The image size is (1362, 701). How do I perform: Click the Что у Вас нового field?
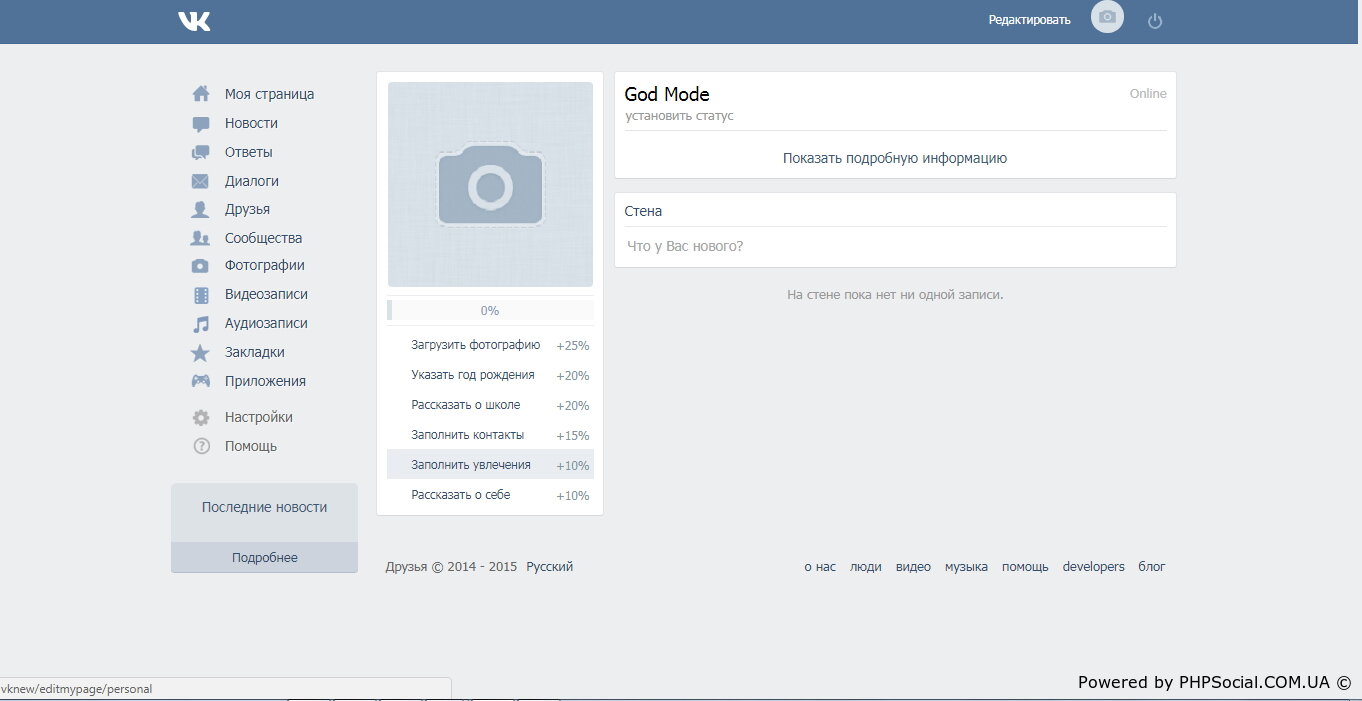tap(894, 246)
